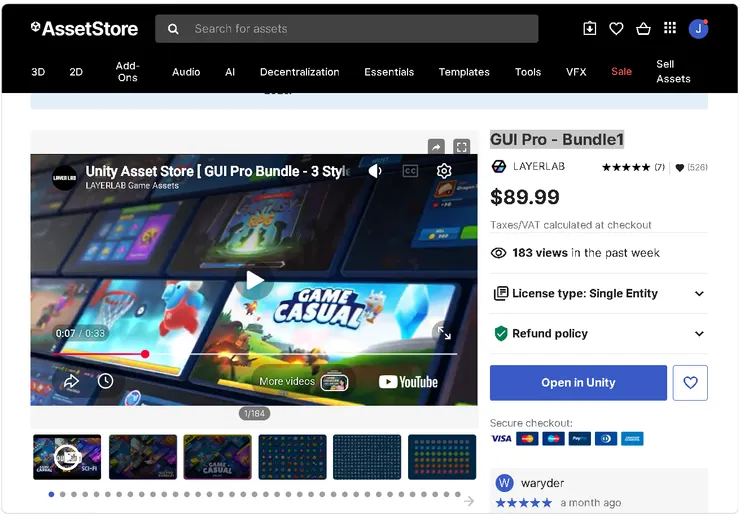Open the Add-Ons category menu

click(x=127, y=72)
